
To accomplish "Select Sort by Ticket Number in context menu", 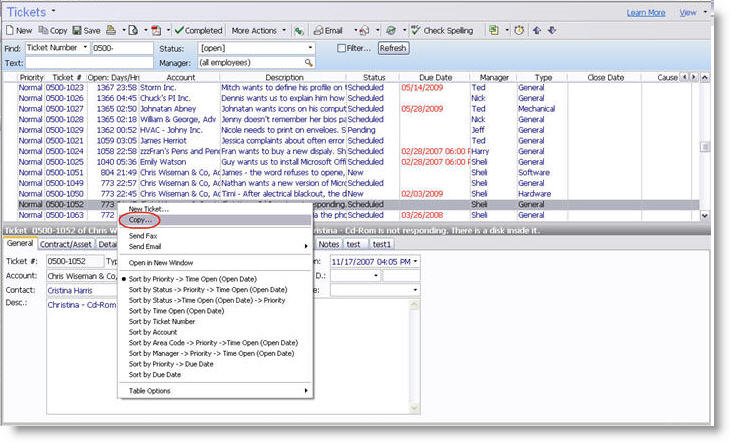I will coord(164,322).
